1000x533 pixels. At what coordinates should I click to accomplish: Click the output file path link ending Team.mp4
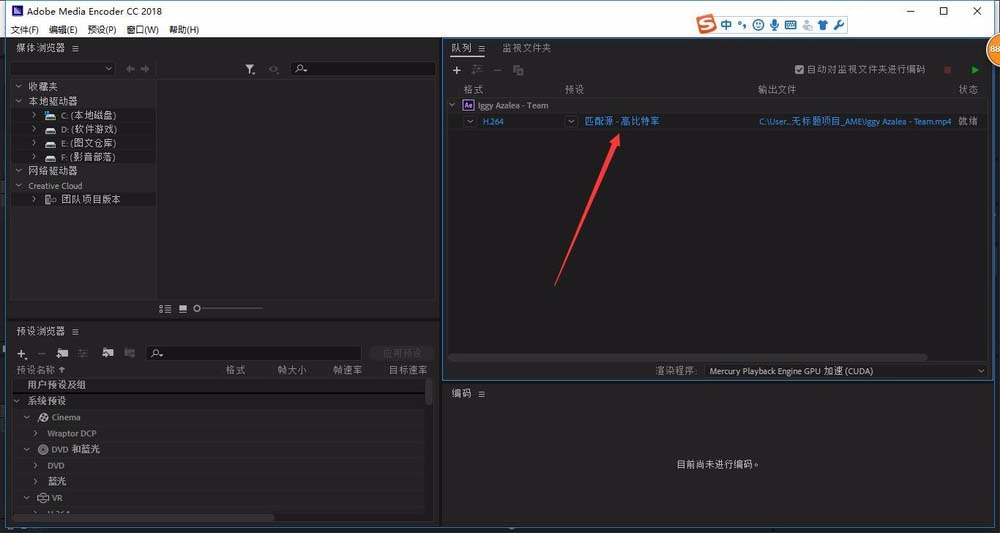coord(855,121)
